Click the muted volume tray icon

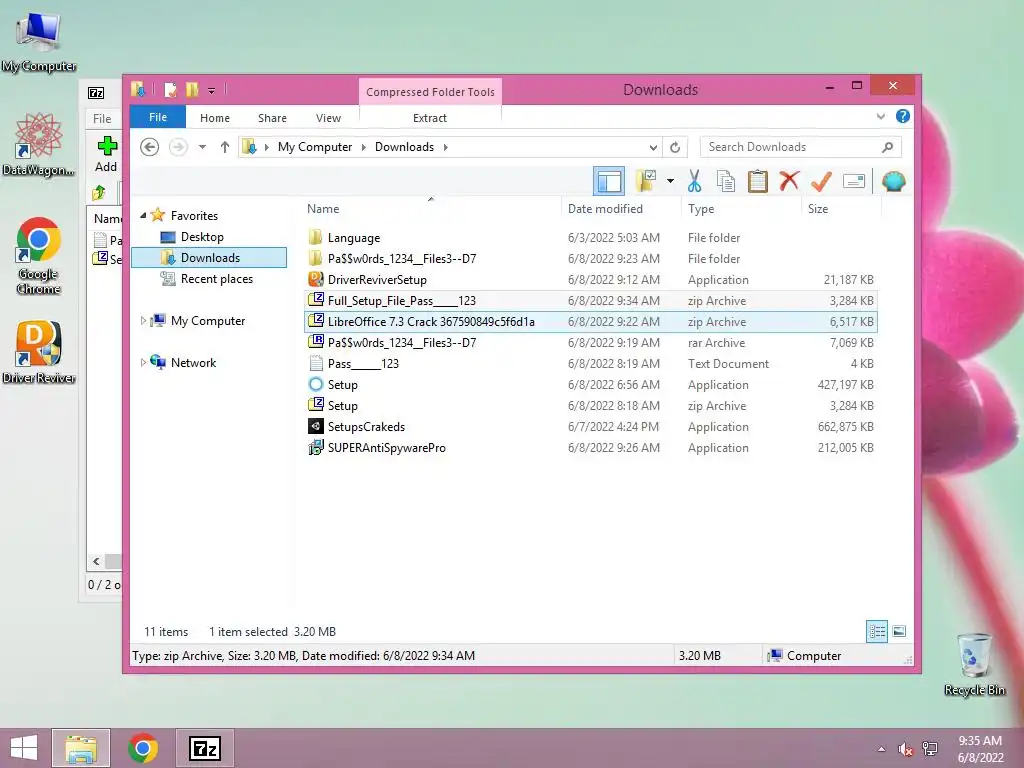coord(905,749)
